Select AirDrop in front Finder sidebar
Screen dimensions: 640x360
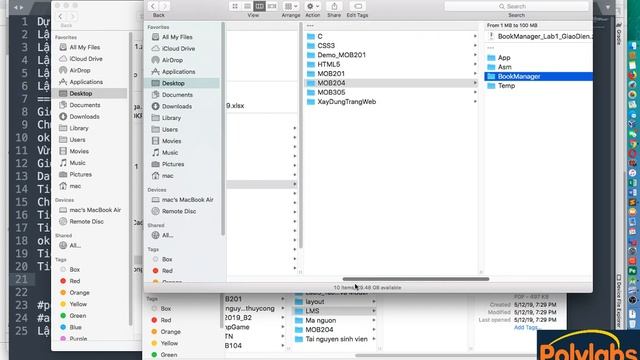point(172,60)
